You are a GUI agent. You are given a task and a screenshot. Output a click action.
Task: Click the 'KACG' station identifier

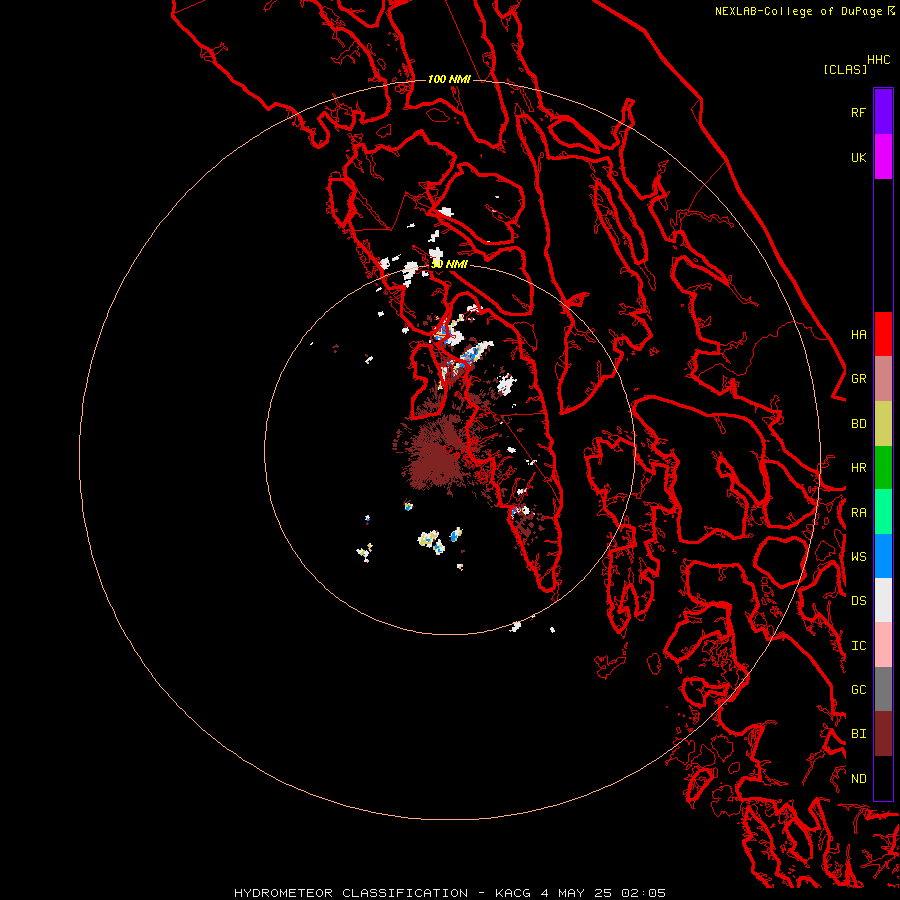click(513, 893)
